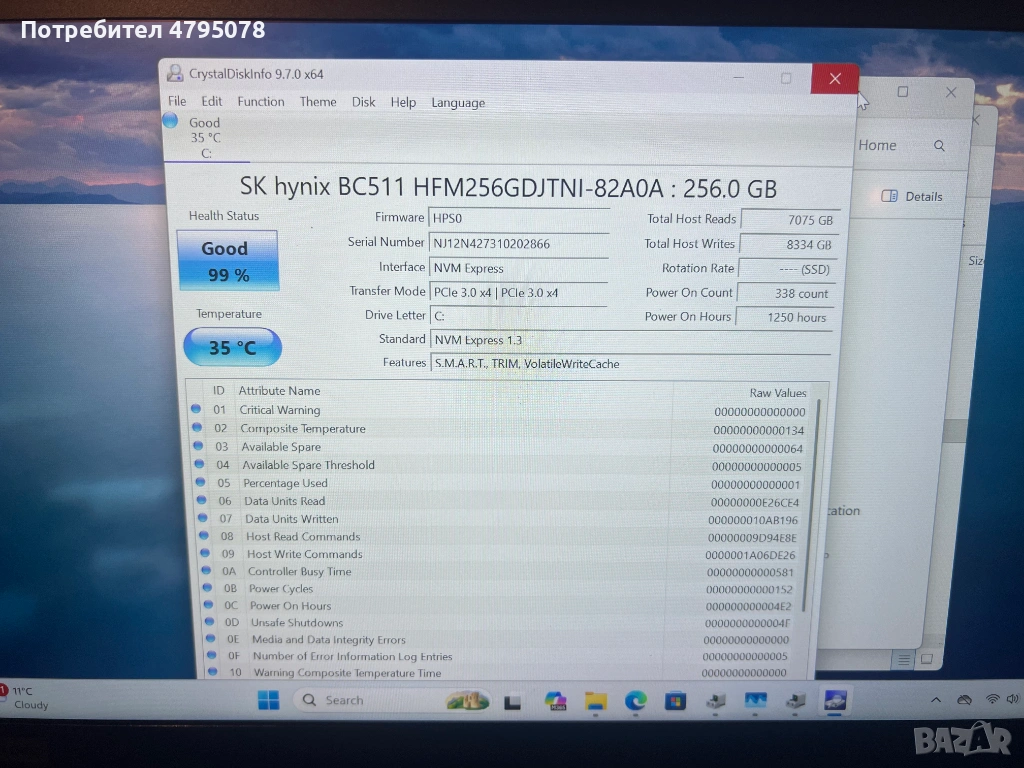Click the Good 99 % health status button
Screen dimensions: 1024x768
[x=227, y=261]
